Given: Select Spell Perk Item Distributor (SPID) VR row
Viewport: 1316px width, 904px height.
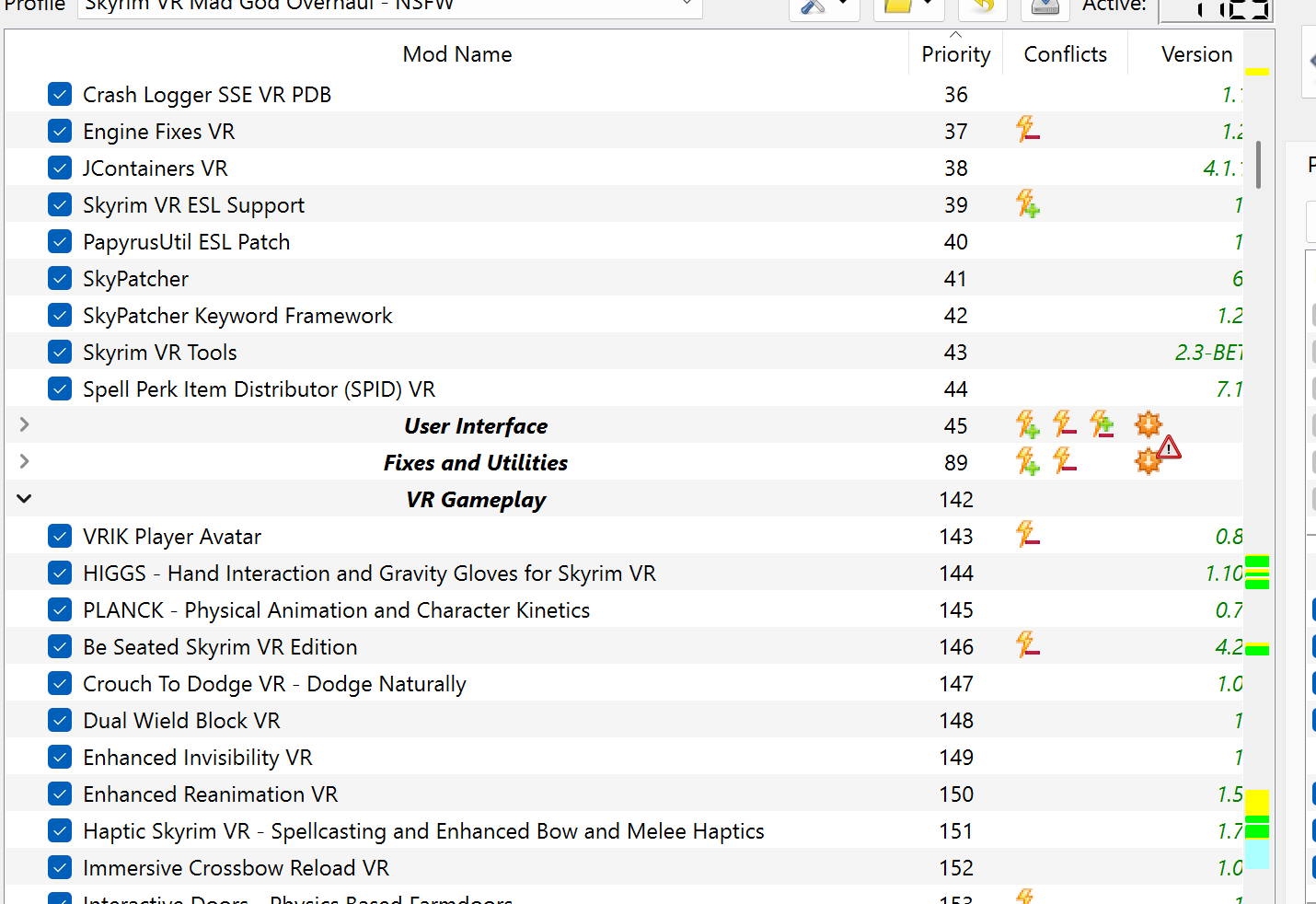Looking at the screenshot, I should point(624,388).
